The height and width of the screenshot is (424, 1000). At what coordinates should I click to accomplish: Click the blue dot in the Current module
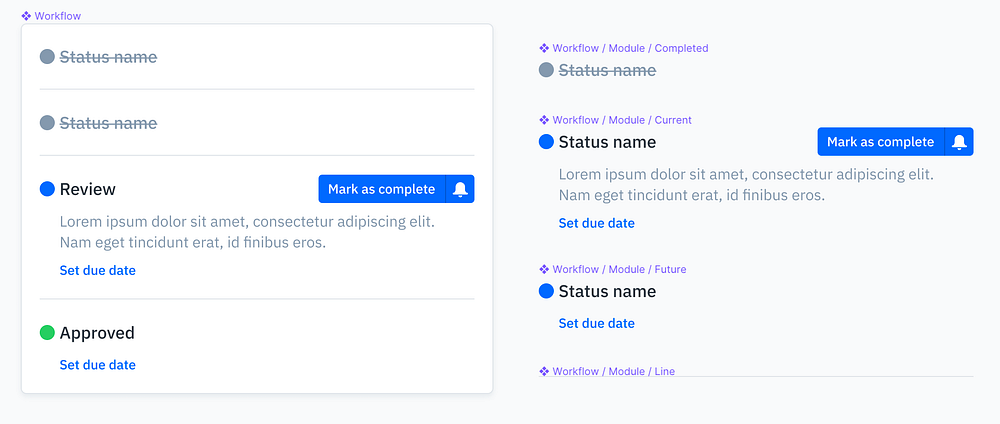(x=546, y=142)
